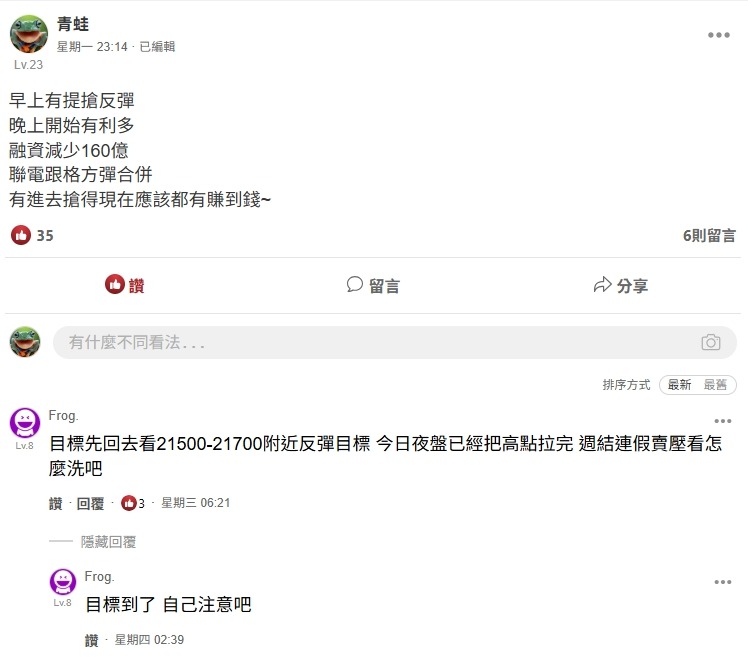
Task: Open options menu for Frog.'s reply comment
Action: (722, 582)
